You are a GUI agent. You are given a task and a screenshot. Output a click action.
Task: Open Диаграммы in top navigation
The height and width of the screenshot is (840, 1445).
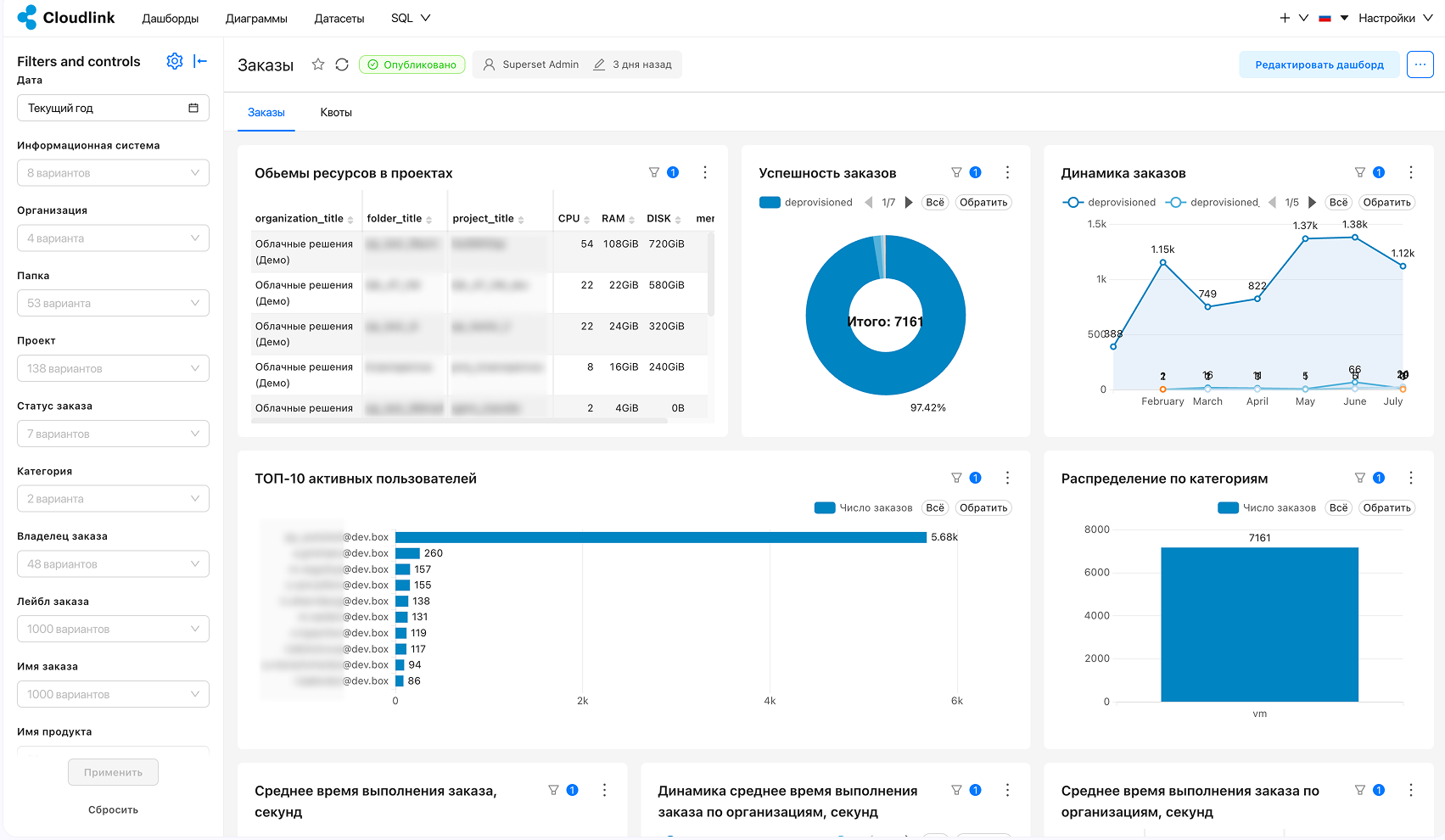[256, 18]
